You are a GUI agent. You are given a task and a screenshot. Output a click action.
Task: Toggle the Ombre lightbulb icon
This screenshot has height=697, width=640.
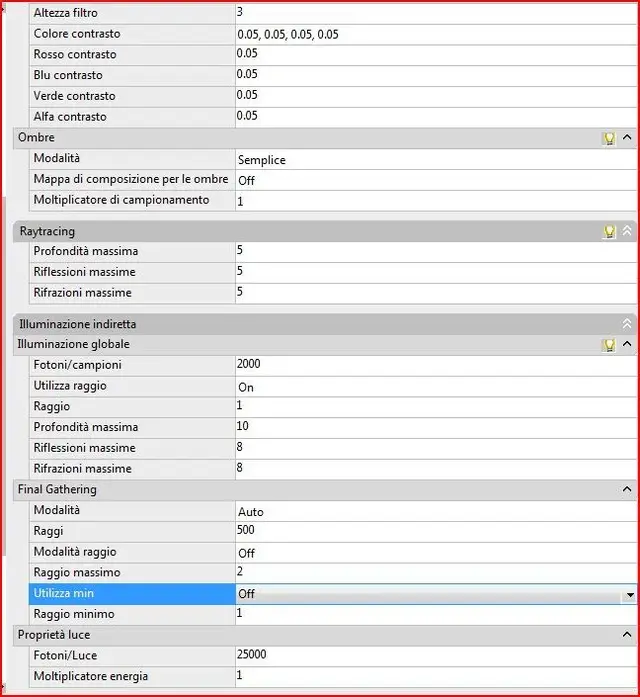point(609,138)
